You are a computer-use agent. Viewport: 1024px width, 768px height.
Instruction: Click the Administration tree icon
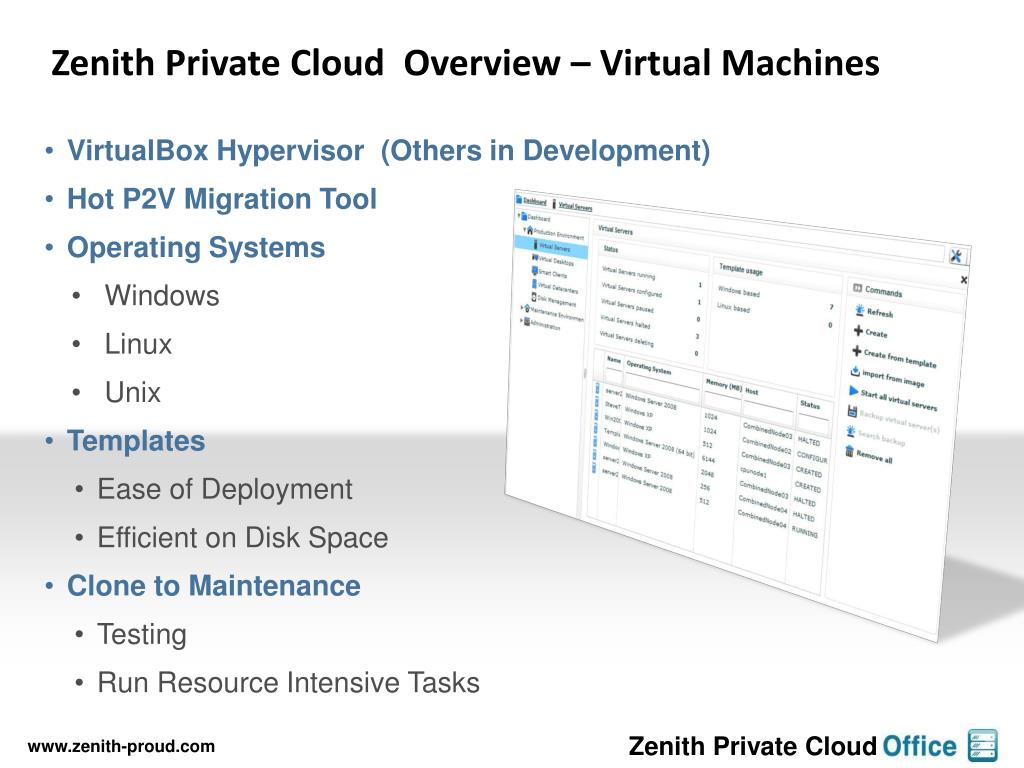527,322
